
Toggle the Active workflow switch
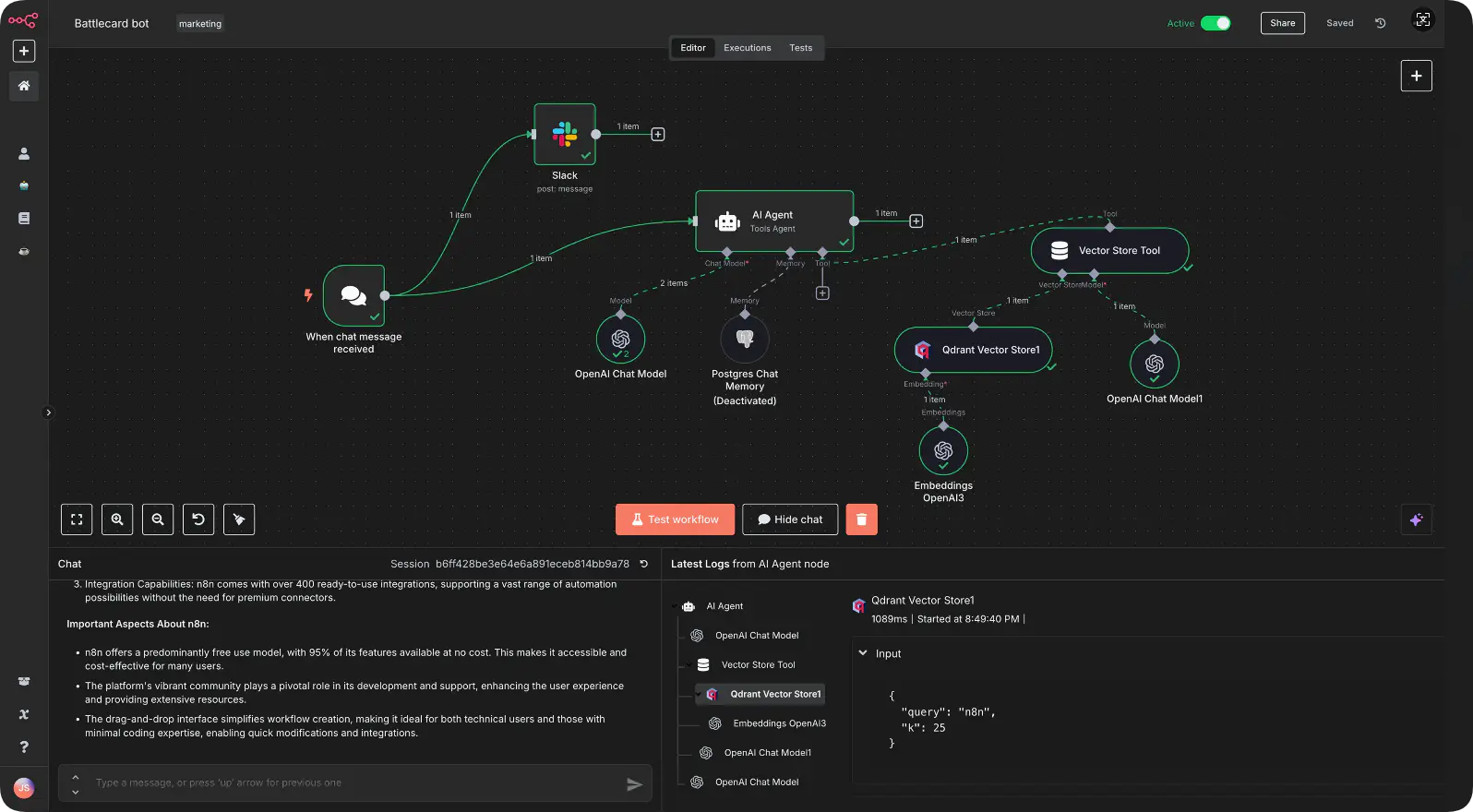(x=1216, y=23)
